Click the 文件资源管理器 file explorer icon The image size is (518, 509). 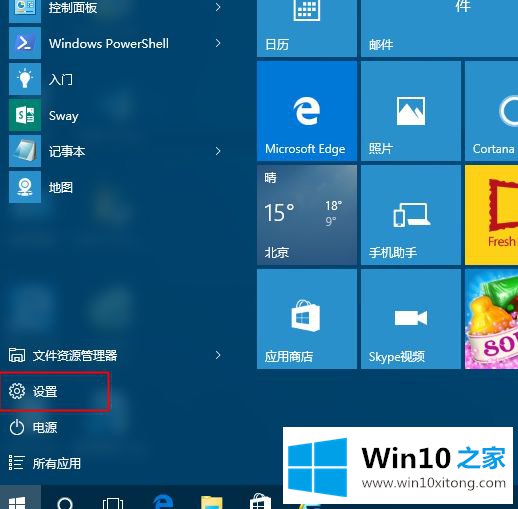tap(17, 355)
